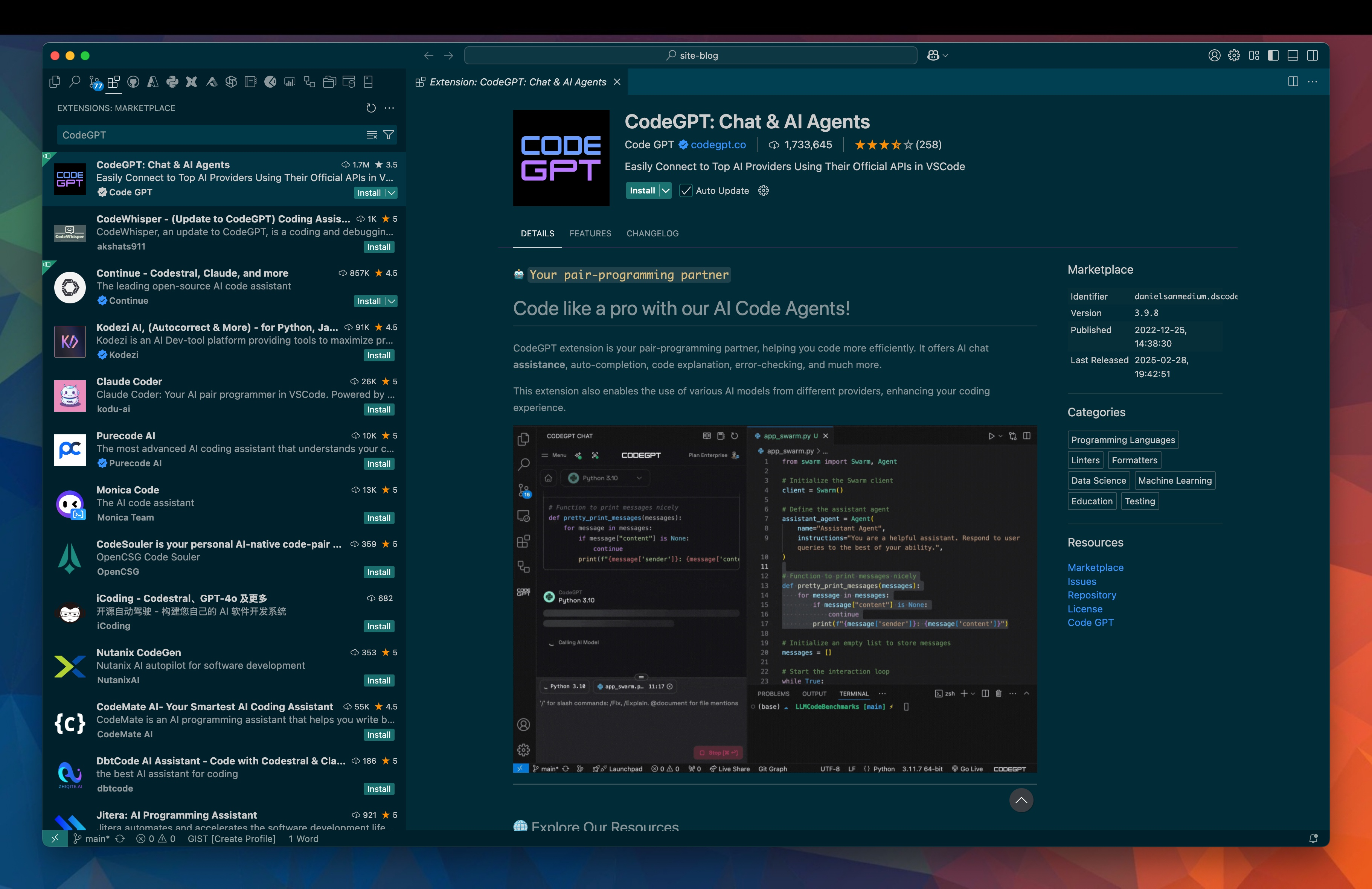Switch to the FEATURES tab
The width and height of the screenshot is (1372, 889).
click(x=590, y=233)
